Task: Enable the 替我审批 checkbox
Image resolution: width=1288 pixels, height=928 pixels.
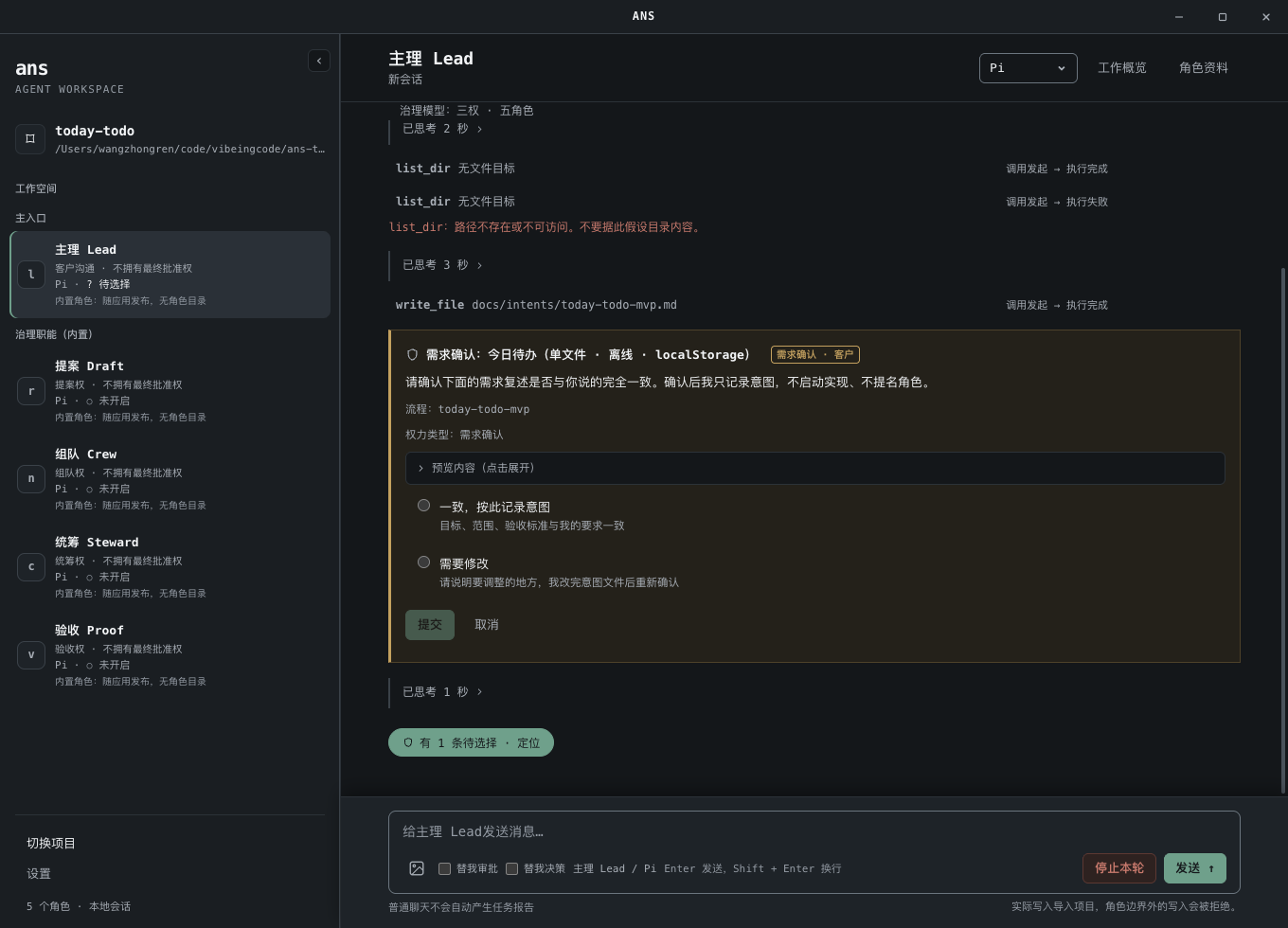Action: click(444, 868)
